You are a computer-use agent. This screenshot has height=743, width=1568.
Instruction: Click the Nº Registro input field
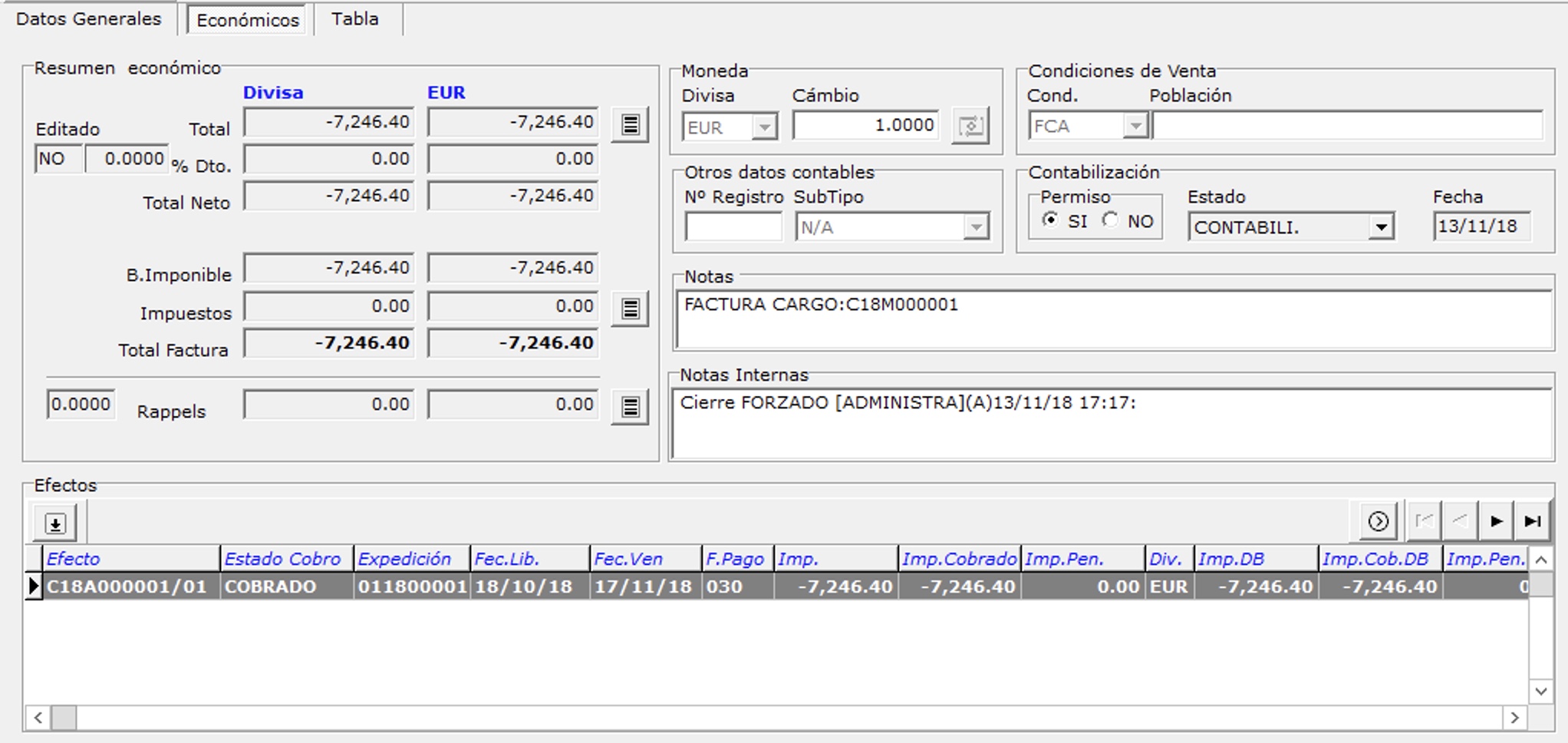coord(733,227)
